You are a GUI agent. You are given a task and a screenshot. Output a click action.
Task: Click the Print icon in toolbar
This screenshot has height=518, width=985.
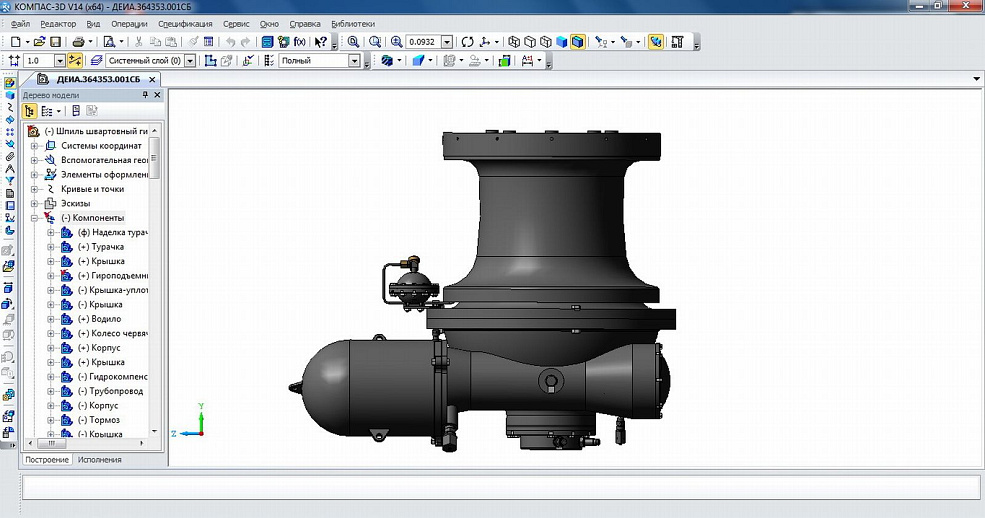tap(78, 42)
